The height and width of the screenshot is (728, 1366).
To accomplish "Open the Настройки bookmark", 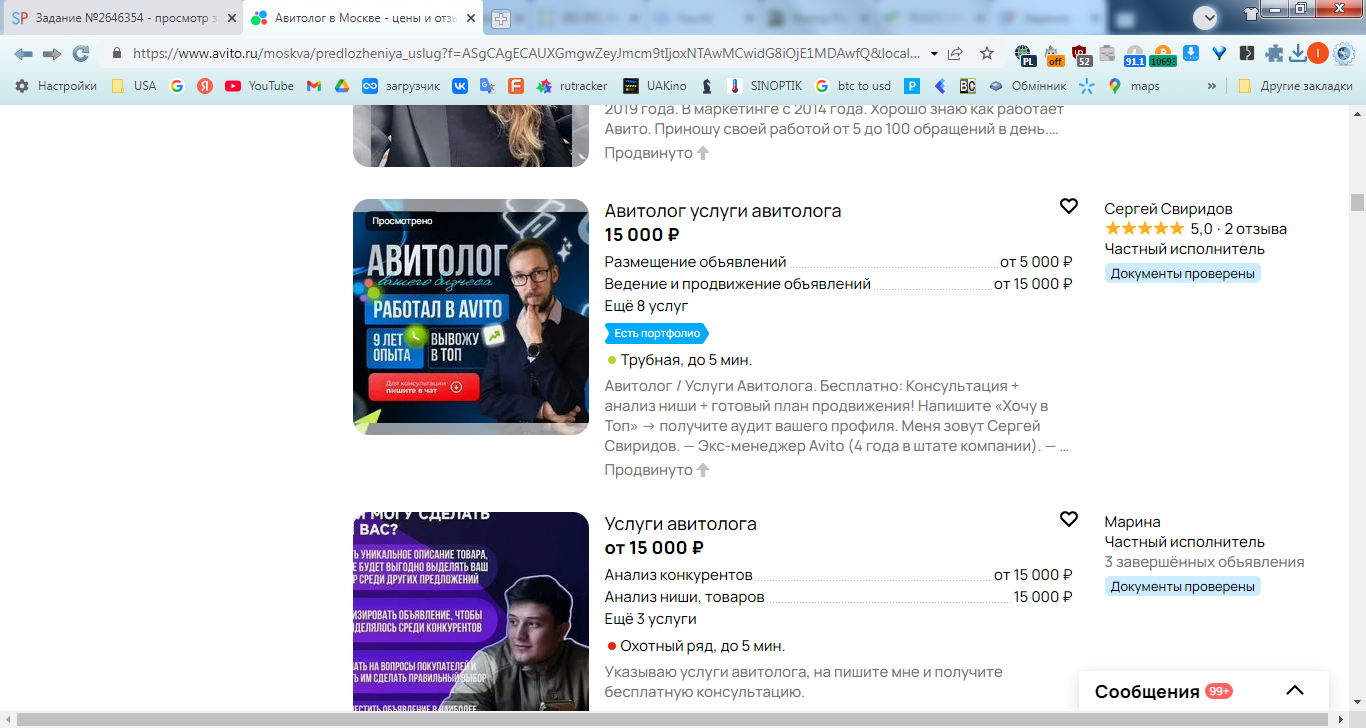I will tap(56, 86).
